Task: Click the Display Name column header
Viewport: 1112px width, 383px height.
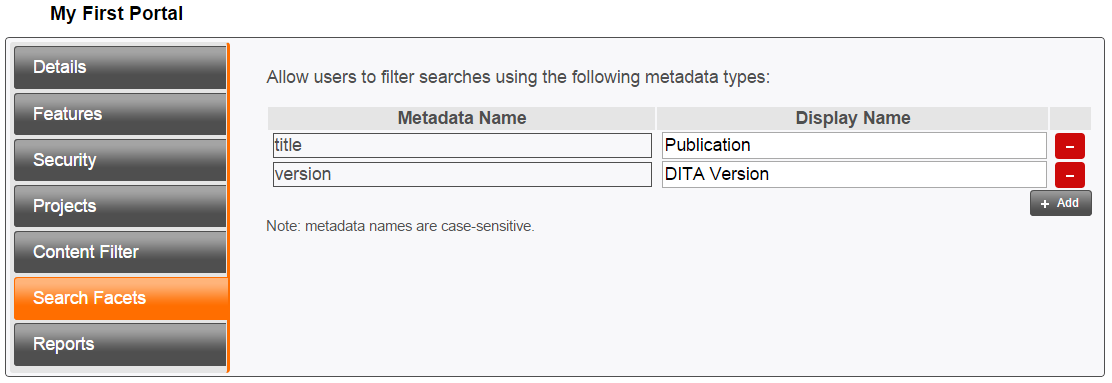Action: click(x=853, y=118)
